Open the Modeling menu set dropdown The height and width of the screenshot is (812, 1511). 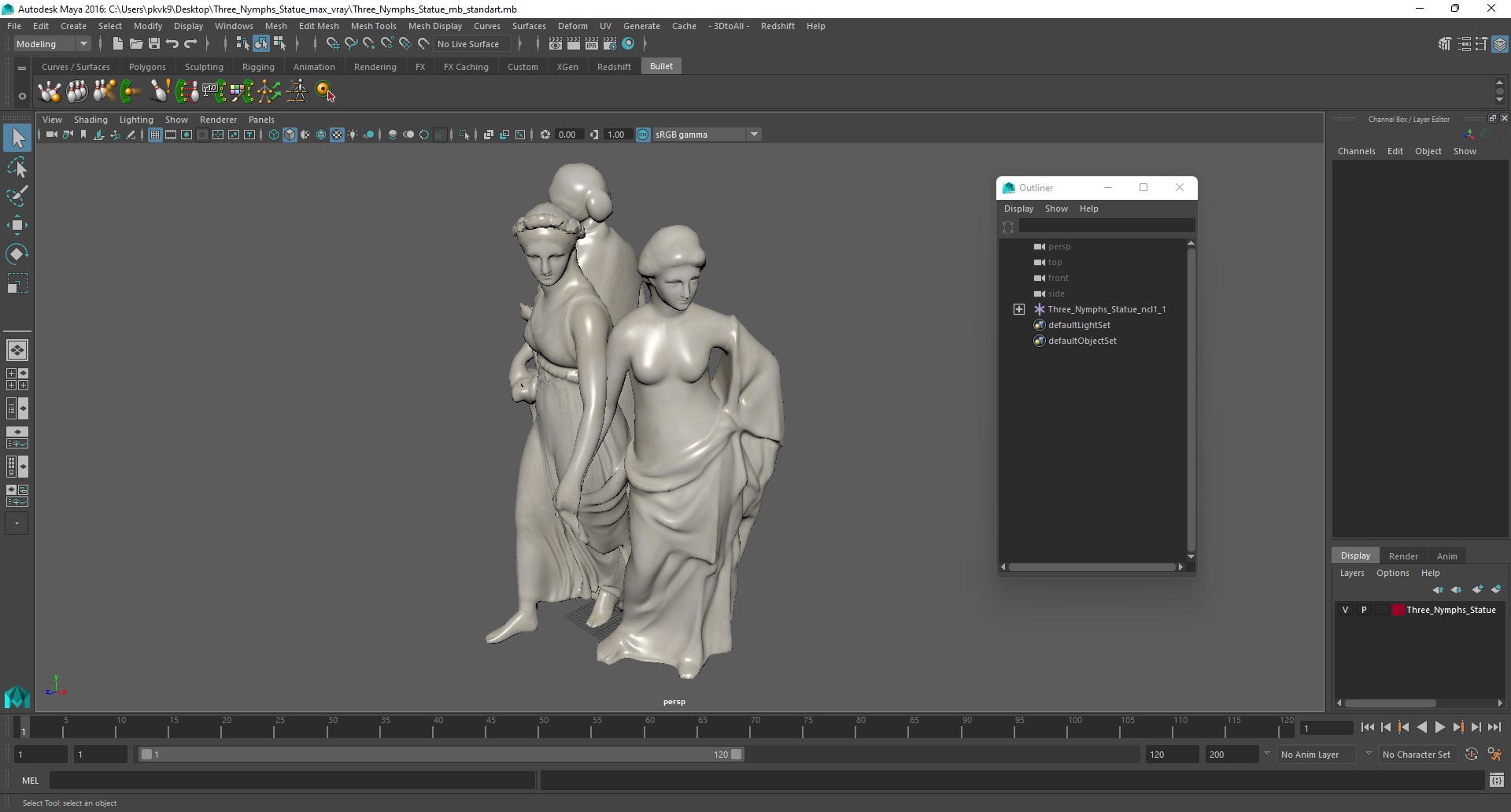tap(83, 44)
